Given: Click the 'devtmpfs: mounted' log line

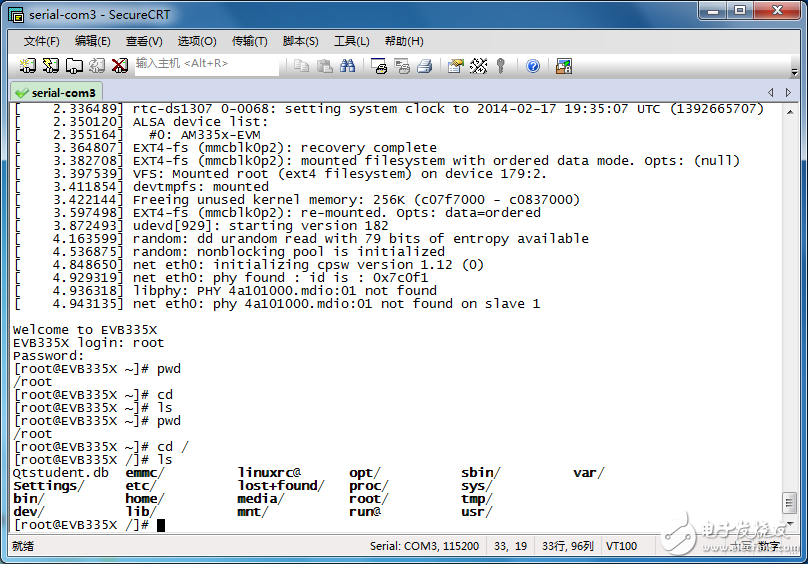Looking at the screenshot, I should coord(200,187).
